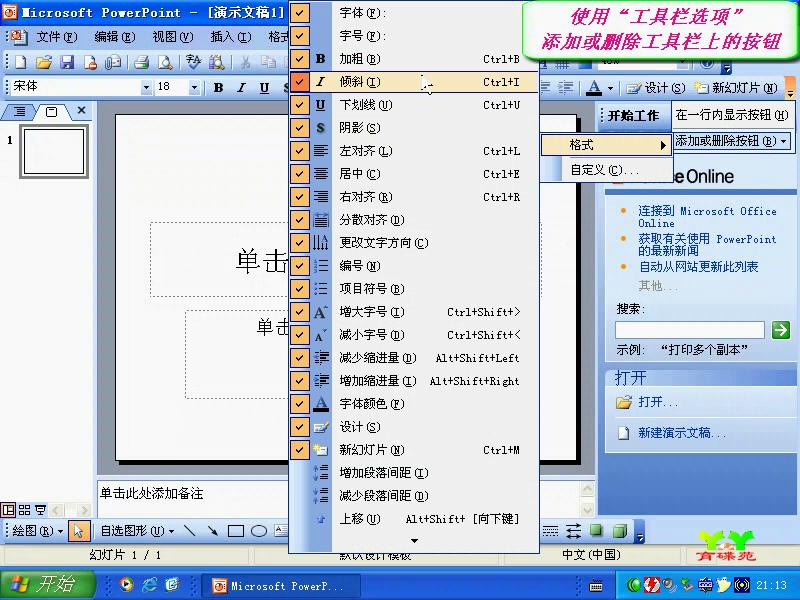Open the 自选图形(U) dropdown menu
800x600 pixels.
[x=137, y=531]
